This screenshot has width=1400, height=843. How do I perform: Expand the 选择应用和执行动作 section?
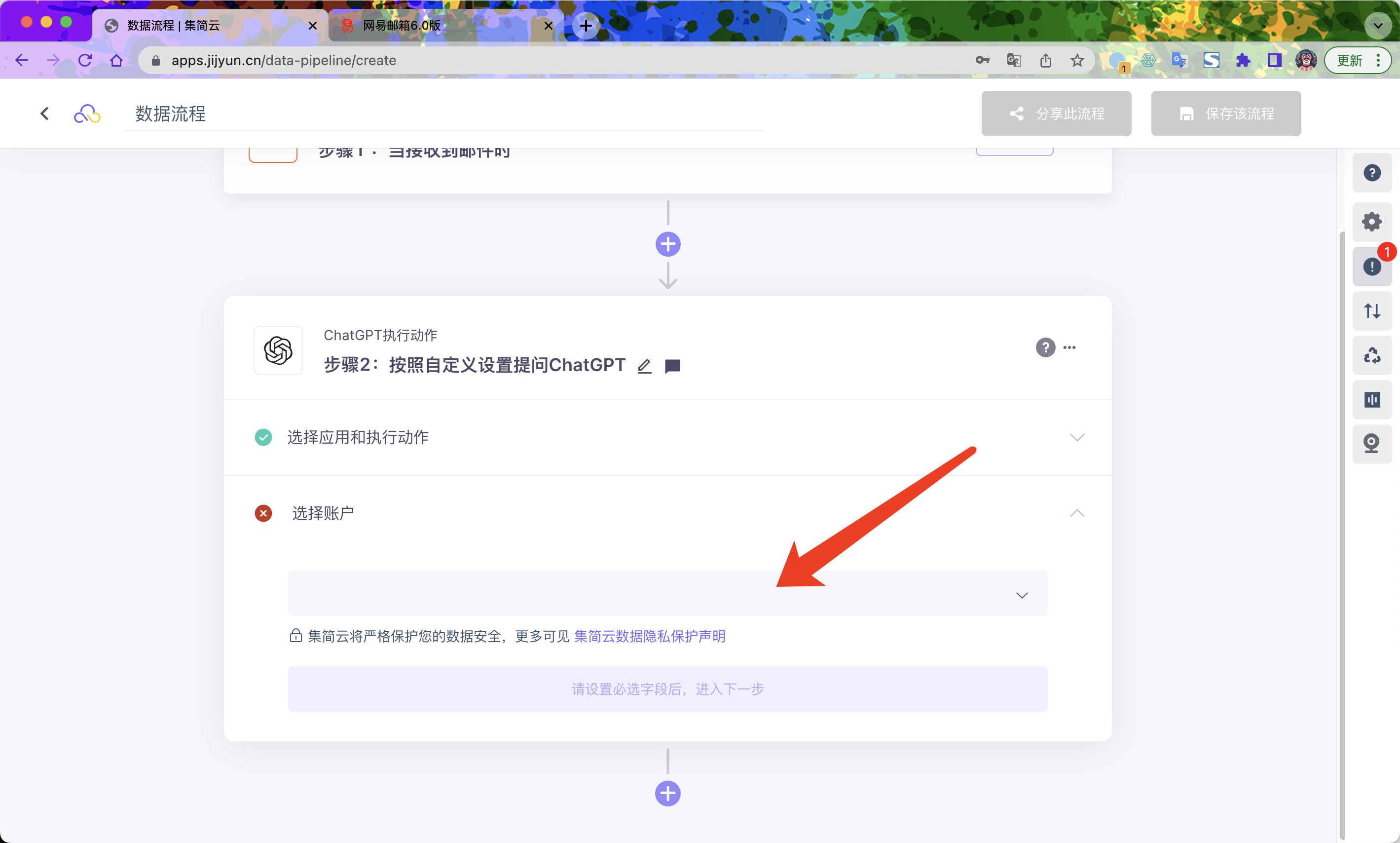(x=1076, y=437)
